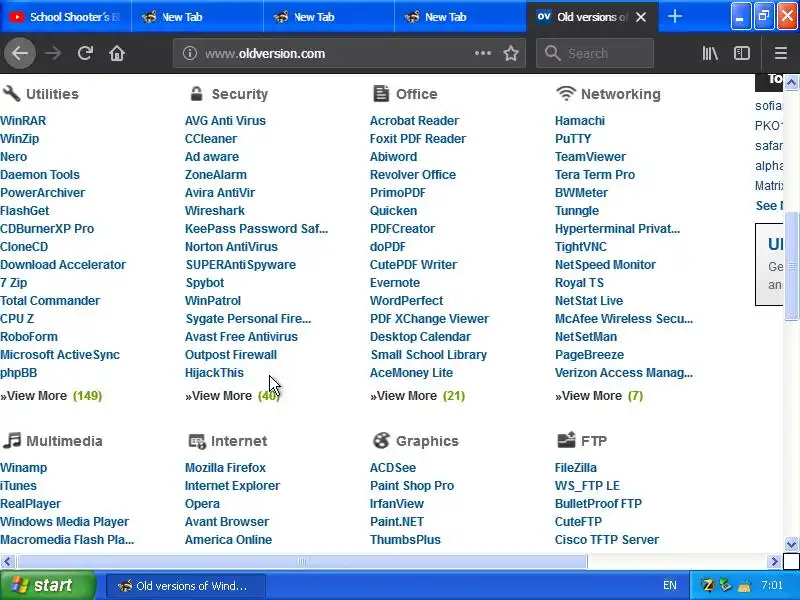Open the Windows Media Player link
The height and width of the screenshot is (600, 800).
[x=64, y=521]
